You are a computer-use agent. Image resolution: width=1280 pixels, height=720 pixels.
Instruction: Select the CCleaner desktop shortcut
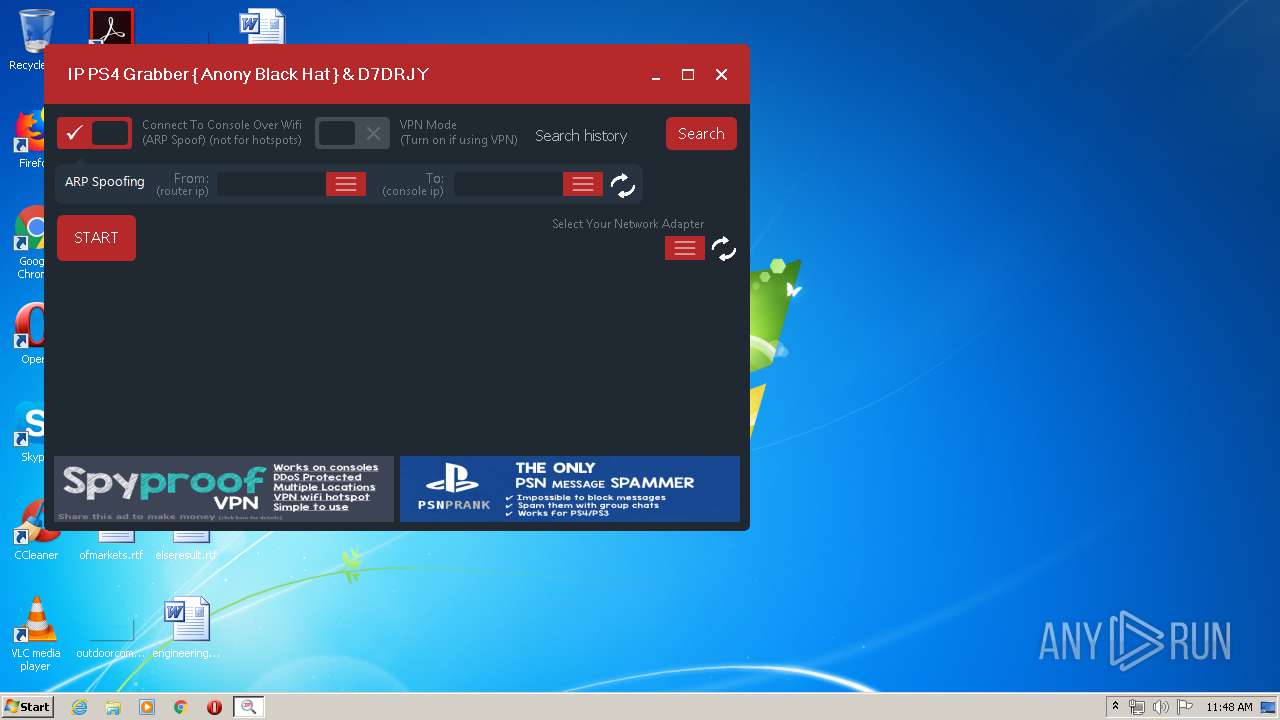(36, 530)
